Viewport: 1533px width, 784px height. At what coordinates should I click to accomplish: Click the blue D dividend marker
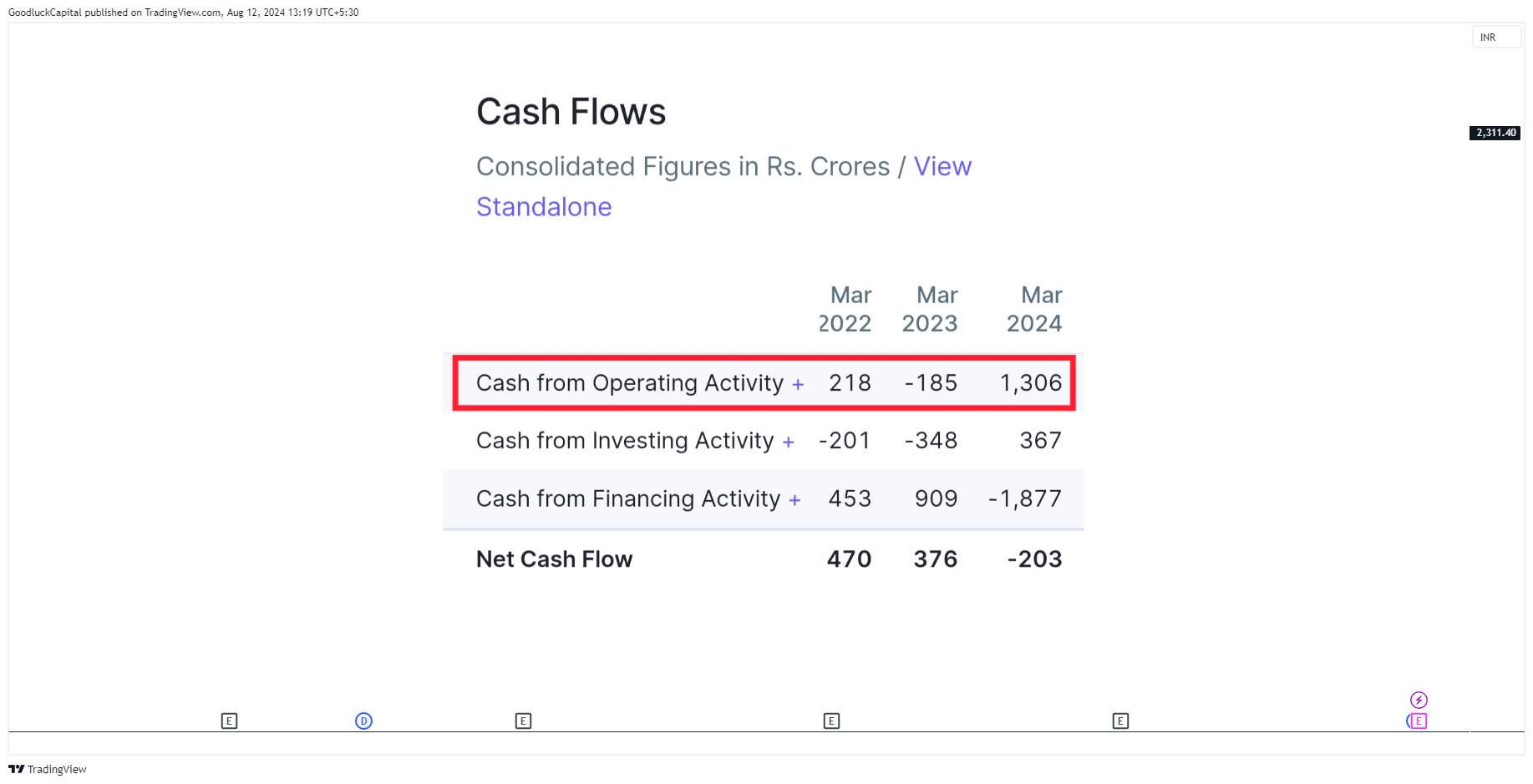(x=363, y=721)
